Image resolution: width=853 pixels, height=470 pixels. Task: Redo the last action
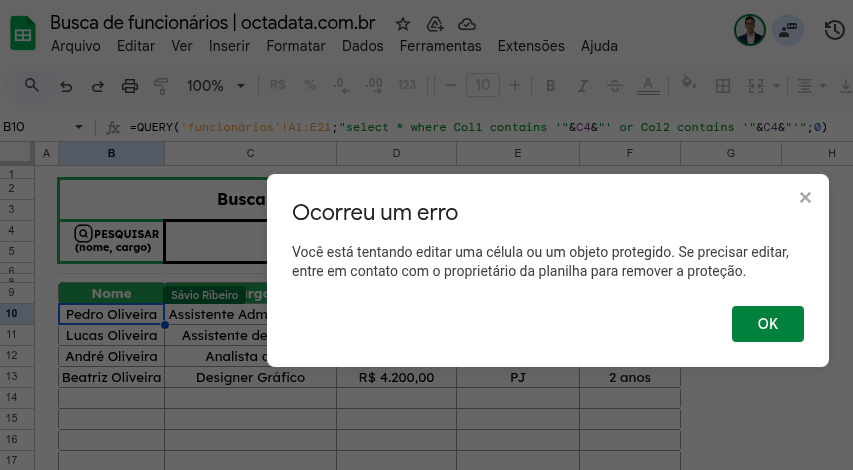click(97, 86)
